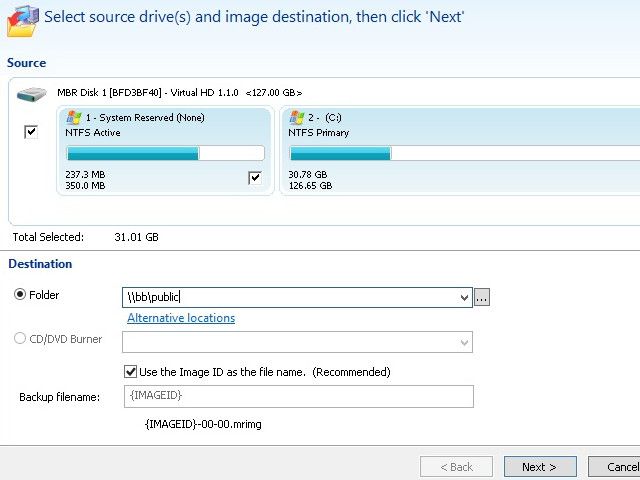Screen dimensions: 640x480
Task: Cancel the backup wizard
Action: 622,467
